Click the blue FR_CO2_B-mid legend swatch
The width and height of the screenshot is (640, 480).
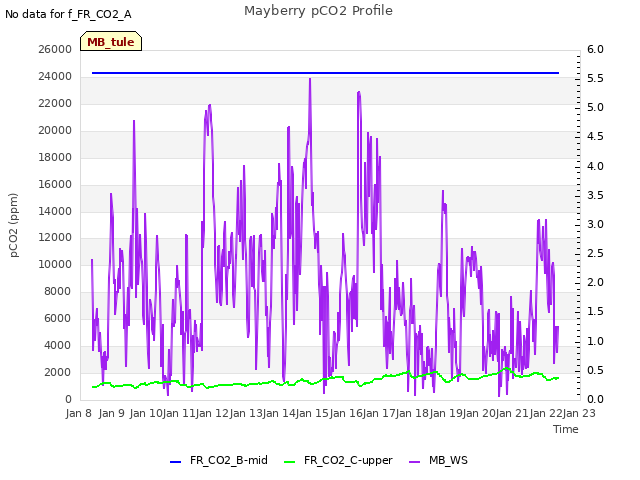(x=176, y=462)
